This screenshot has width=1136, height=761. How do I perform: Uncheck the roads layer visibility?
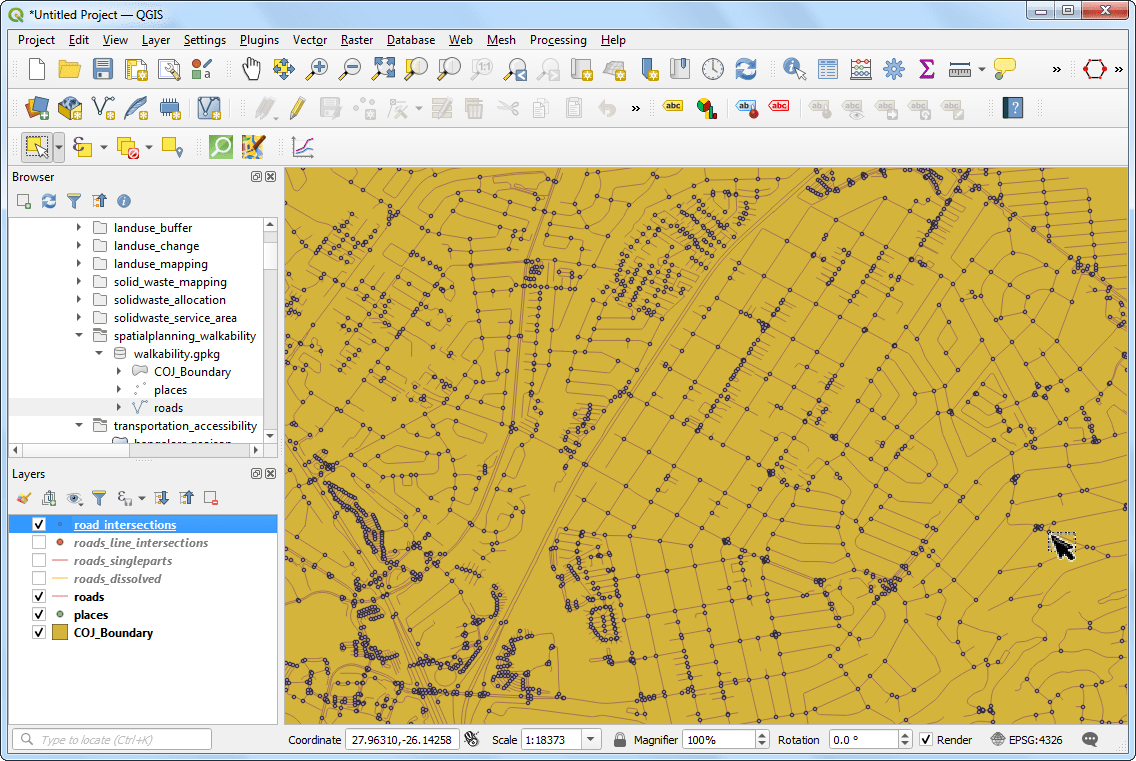pos(38,597)
